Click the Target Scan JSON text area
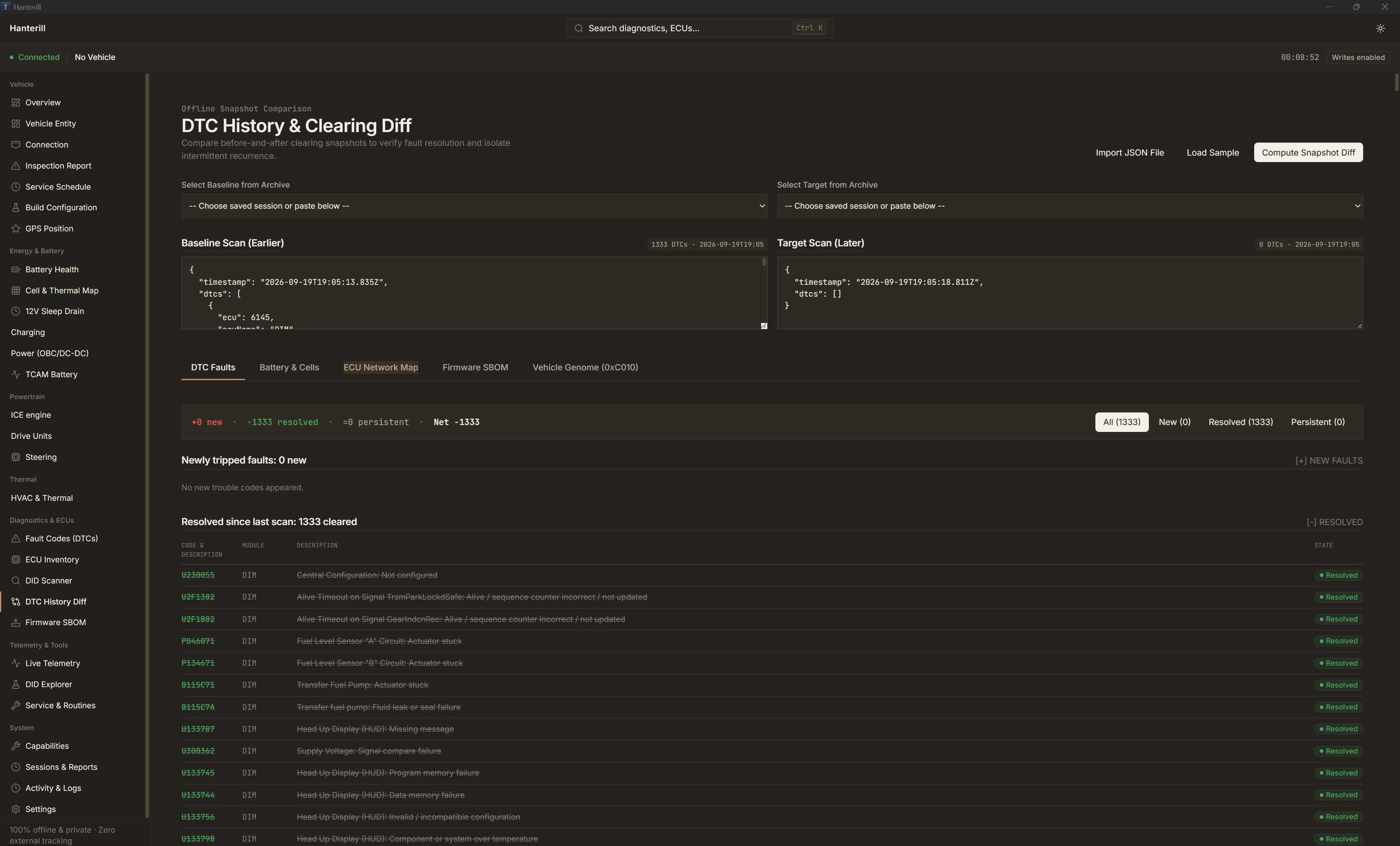This screenshot has height=846, width=1400. 1070,293
